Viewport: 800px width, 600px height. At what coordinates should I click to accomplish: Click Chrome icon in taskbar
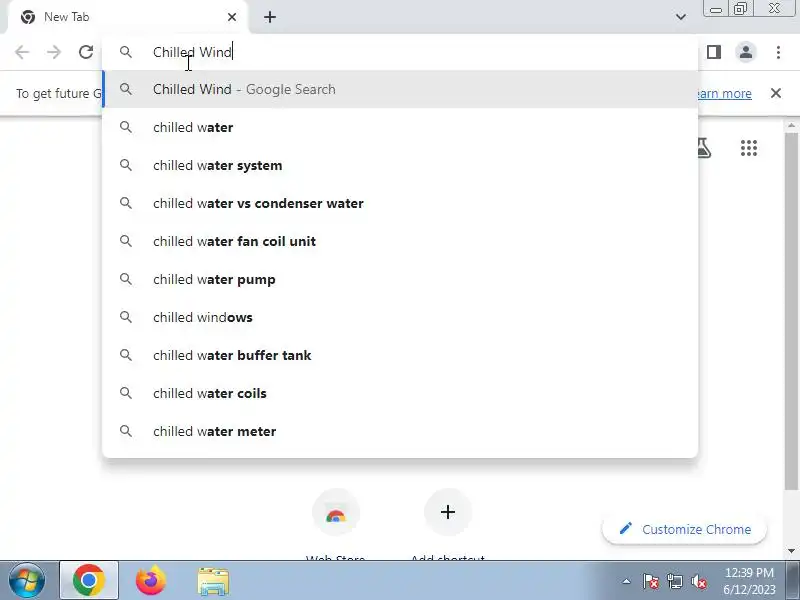89,581
